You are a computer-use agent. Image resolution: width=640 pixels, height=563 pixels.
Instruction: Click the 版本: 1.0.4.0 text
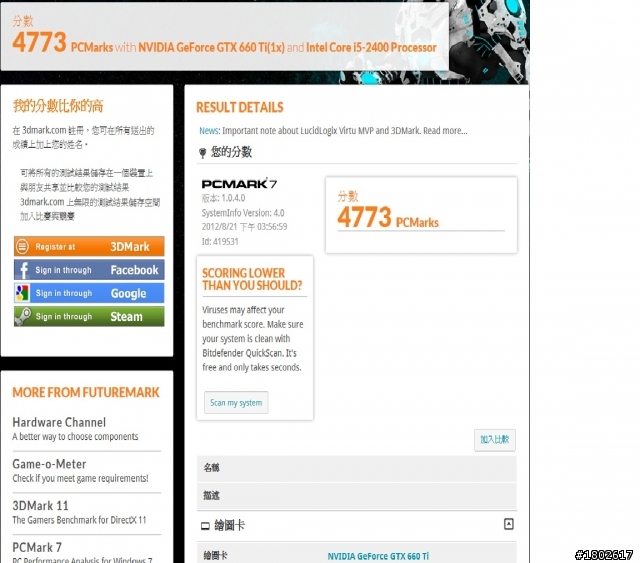(223, 198)
